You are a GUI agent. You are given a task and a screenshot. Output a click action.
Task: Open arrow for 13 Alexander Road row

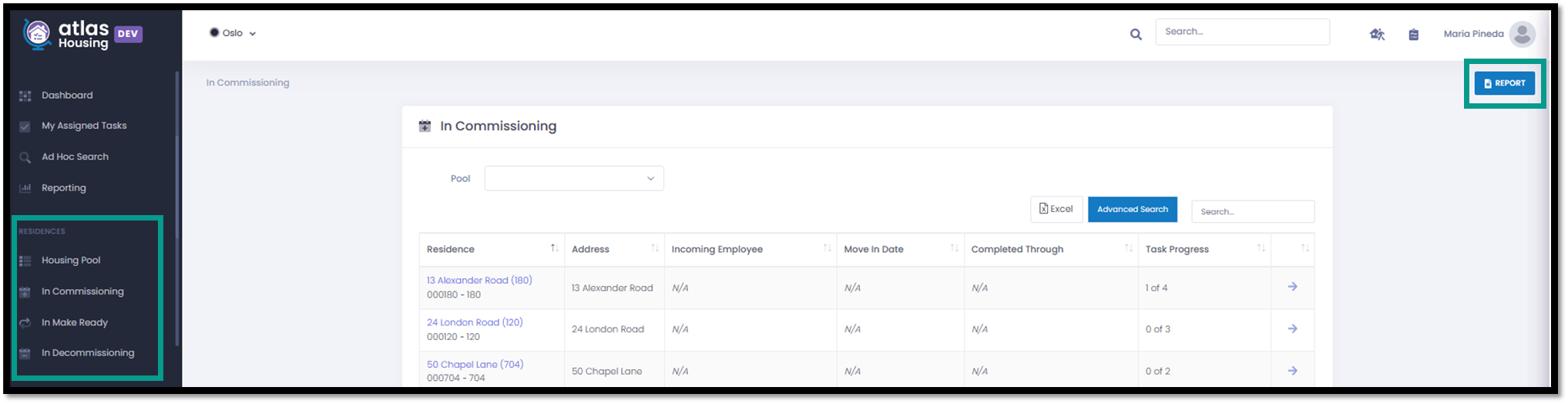tap(1292, 287)
